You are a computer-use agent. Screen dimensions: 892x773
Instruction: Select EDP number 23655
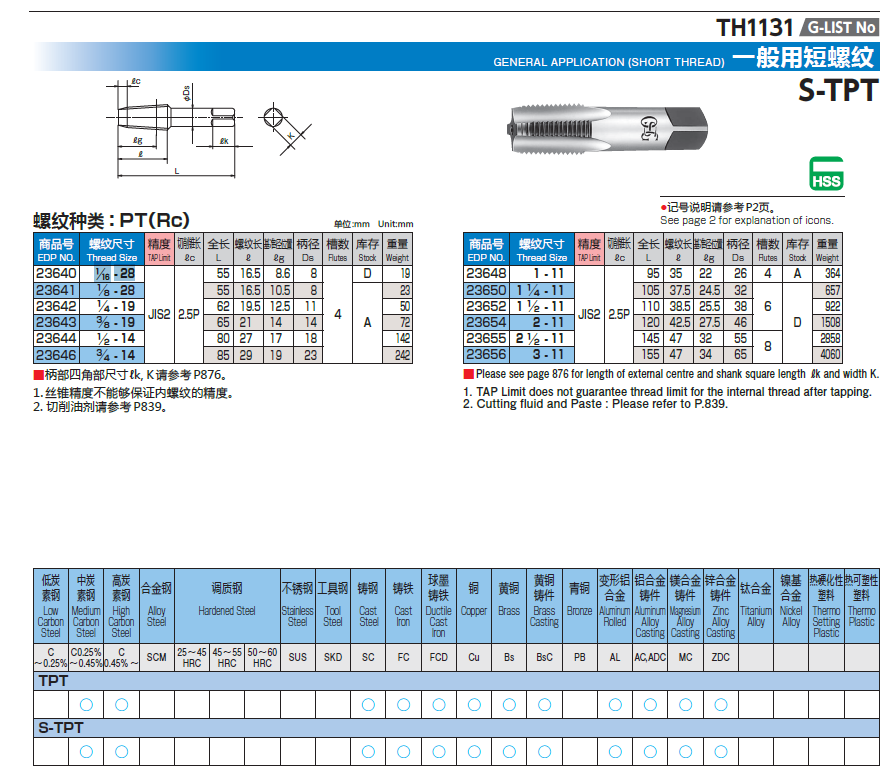[x=486, y=338]
